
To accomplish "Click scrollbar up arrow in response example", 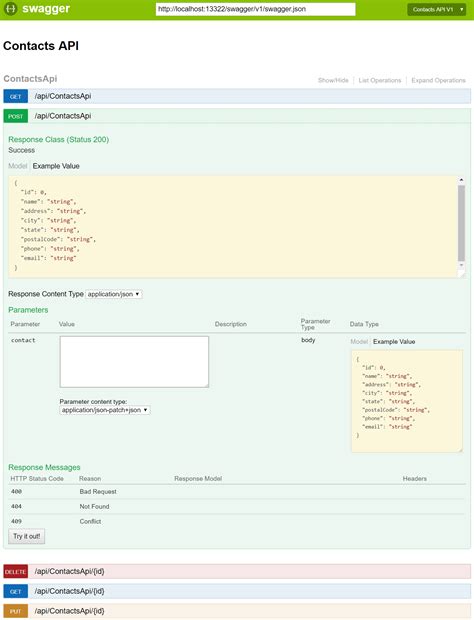I will 461,180.
